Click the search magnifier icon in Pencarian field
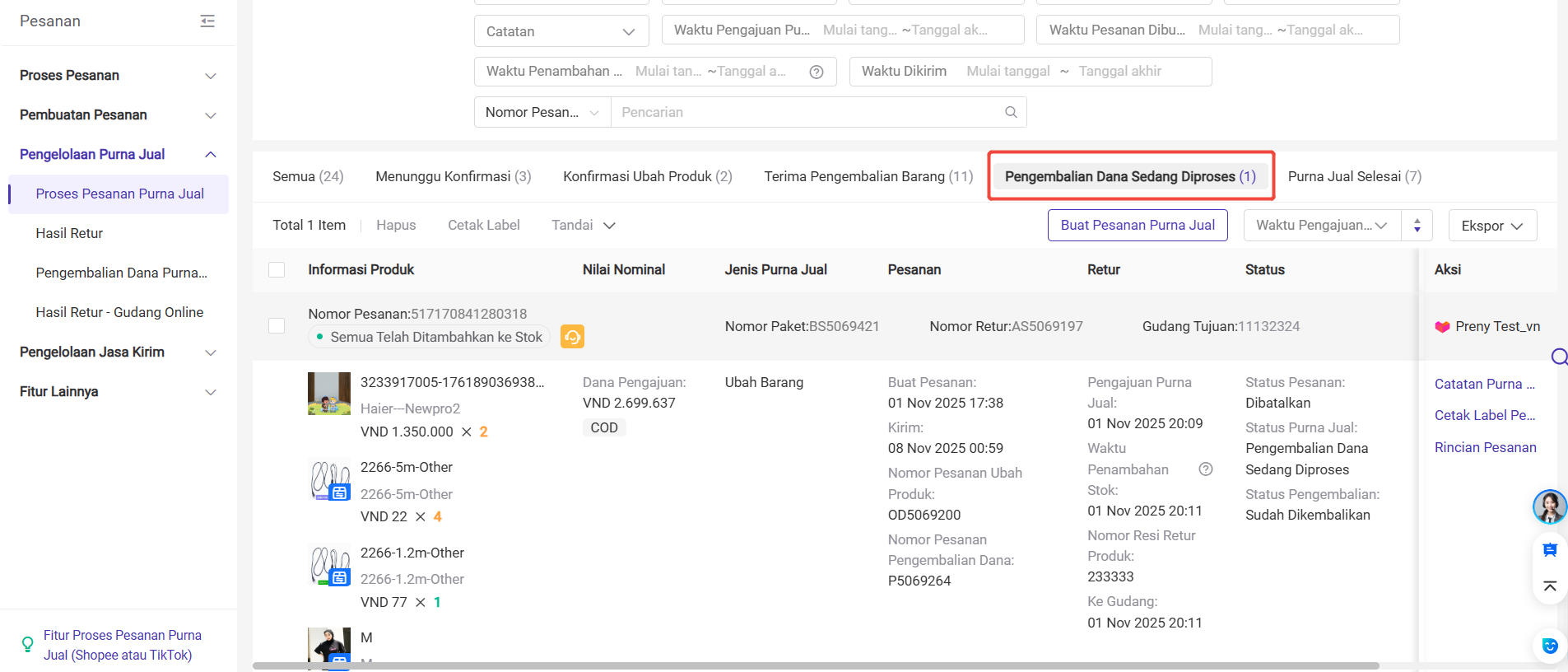1568x672 pixels. tap(1011, 112)
